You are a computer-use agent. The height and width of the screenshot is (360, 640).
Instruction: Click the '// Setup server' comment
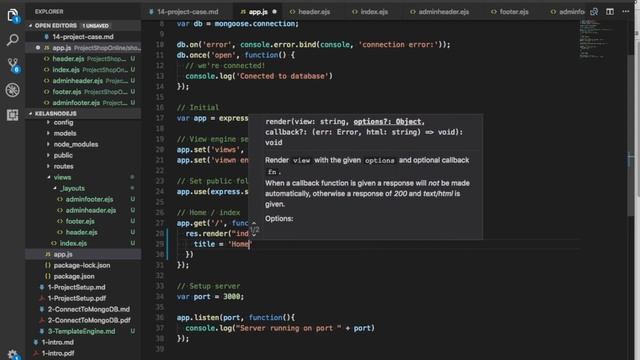pos(209,286)
